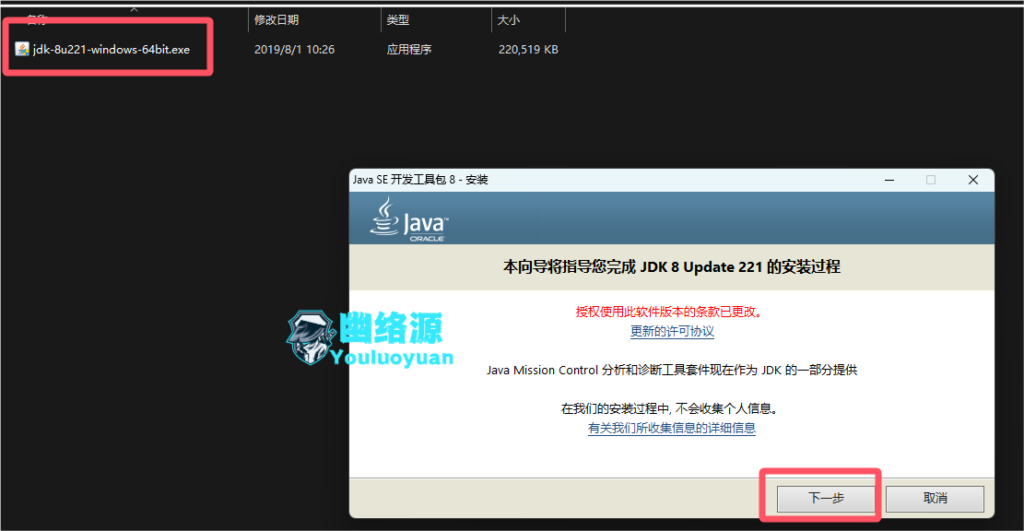Click the 下一步 button in installer

(826, 499)
